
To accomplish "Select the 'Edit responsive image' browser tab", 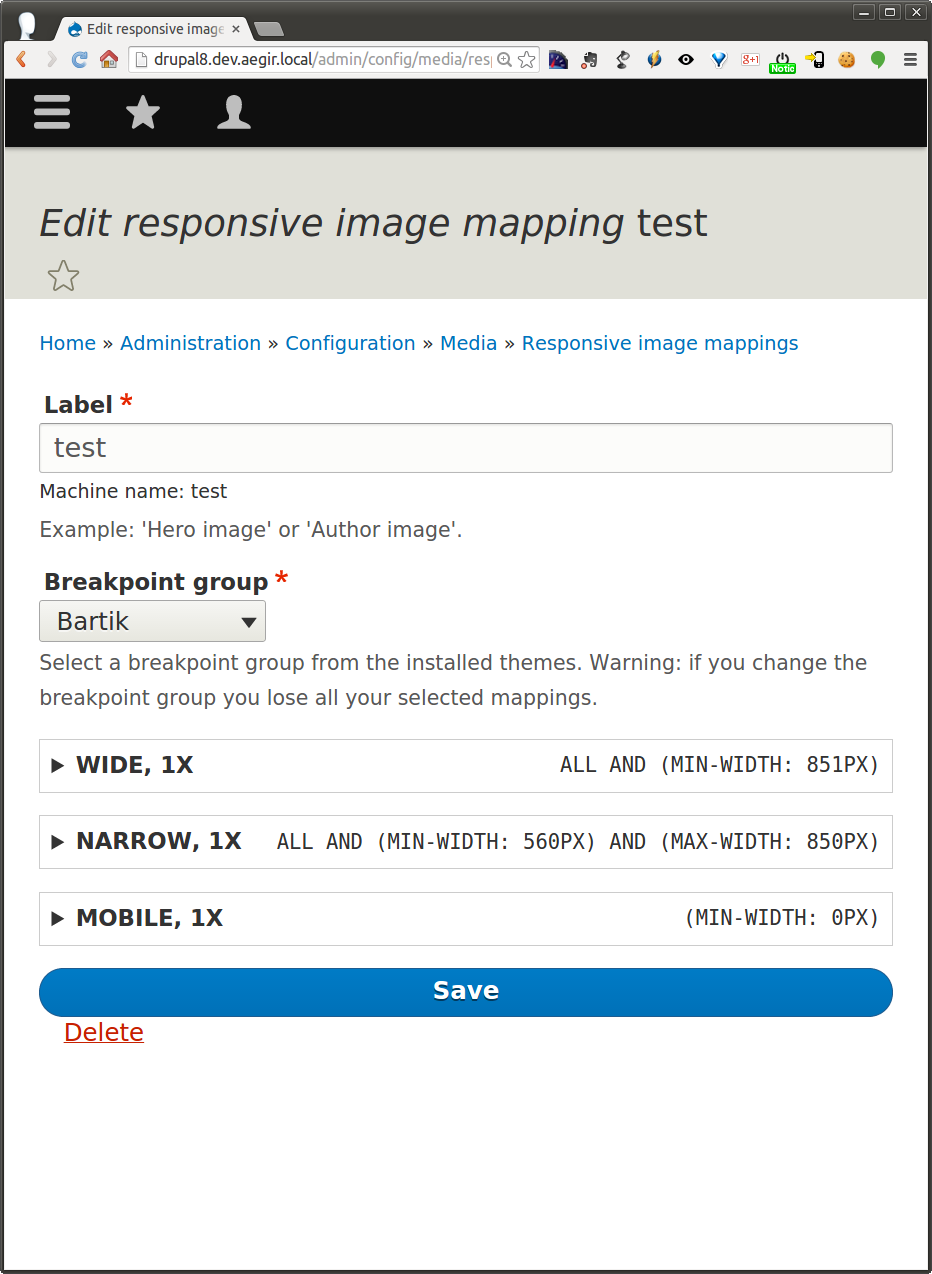I will click(x=150, y=29).
